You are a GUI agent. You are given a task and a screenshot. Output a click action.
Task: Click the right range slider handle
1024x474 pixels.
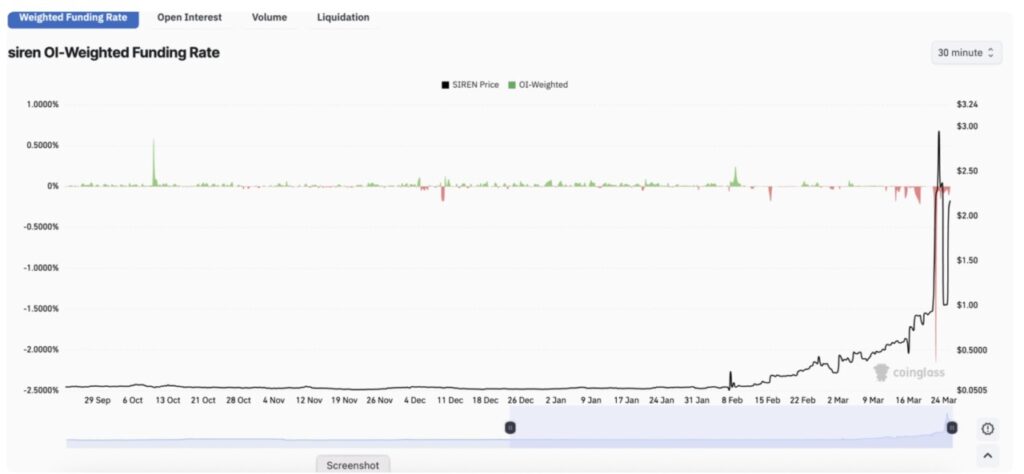click(x=951, y=428)
